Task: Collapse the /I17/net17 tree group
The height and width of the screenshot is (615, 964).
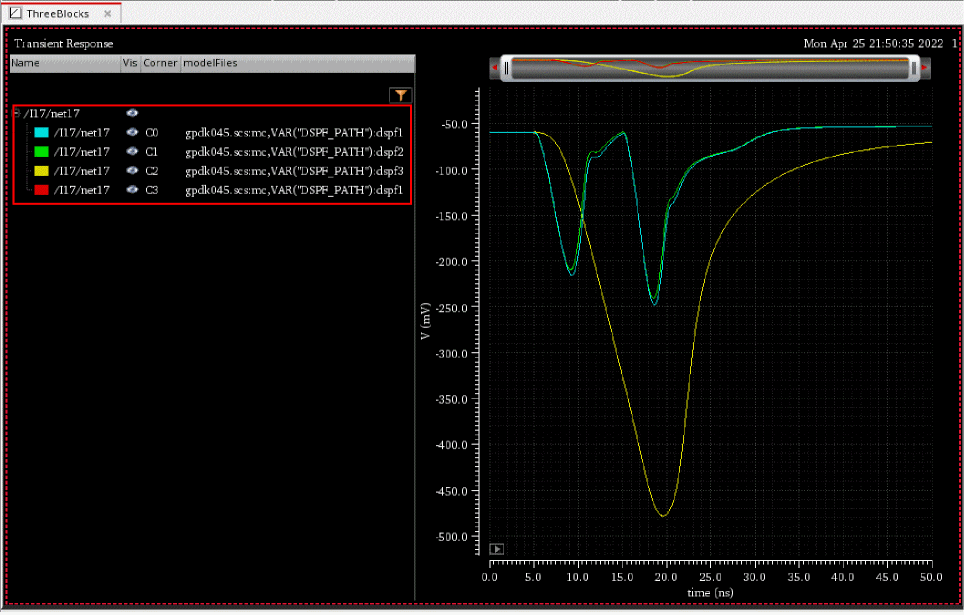Action: click(16, 113)
